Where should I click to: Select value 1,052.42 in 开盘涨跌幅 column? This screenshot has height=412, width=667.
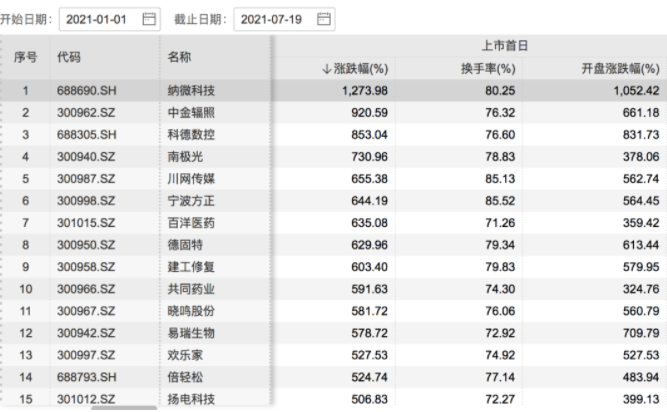point(636,91)
